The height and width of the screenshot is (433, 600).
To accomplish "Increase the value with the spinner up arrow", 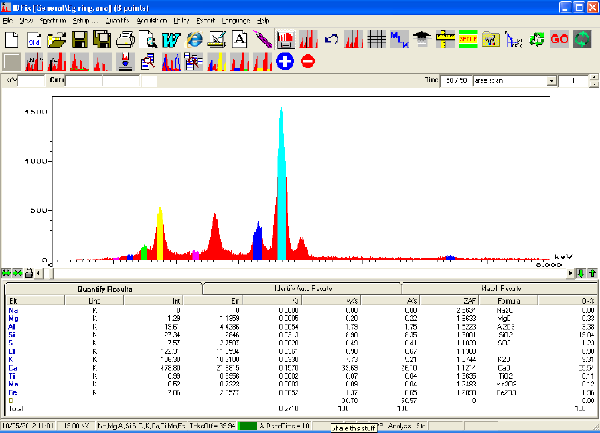I will point(593,78).
